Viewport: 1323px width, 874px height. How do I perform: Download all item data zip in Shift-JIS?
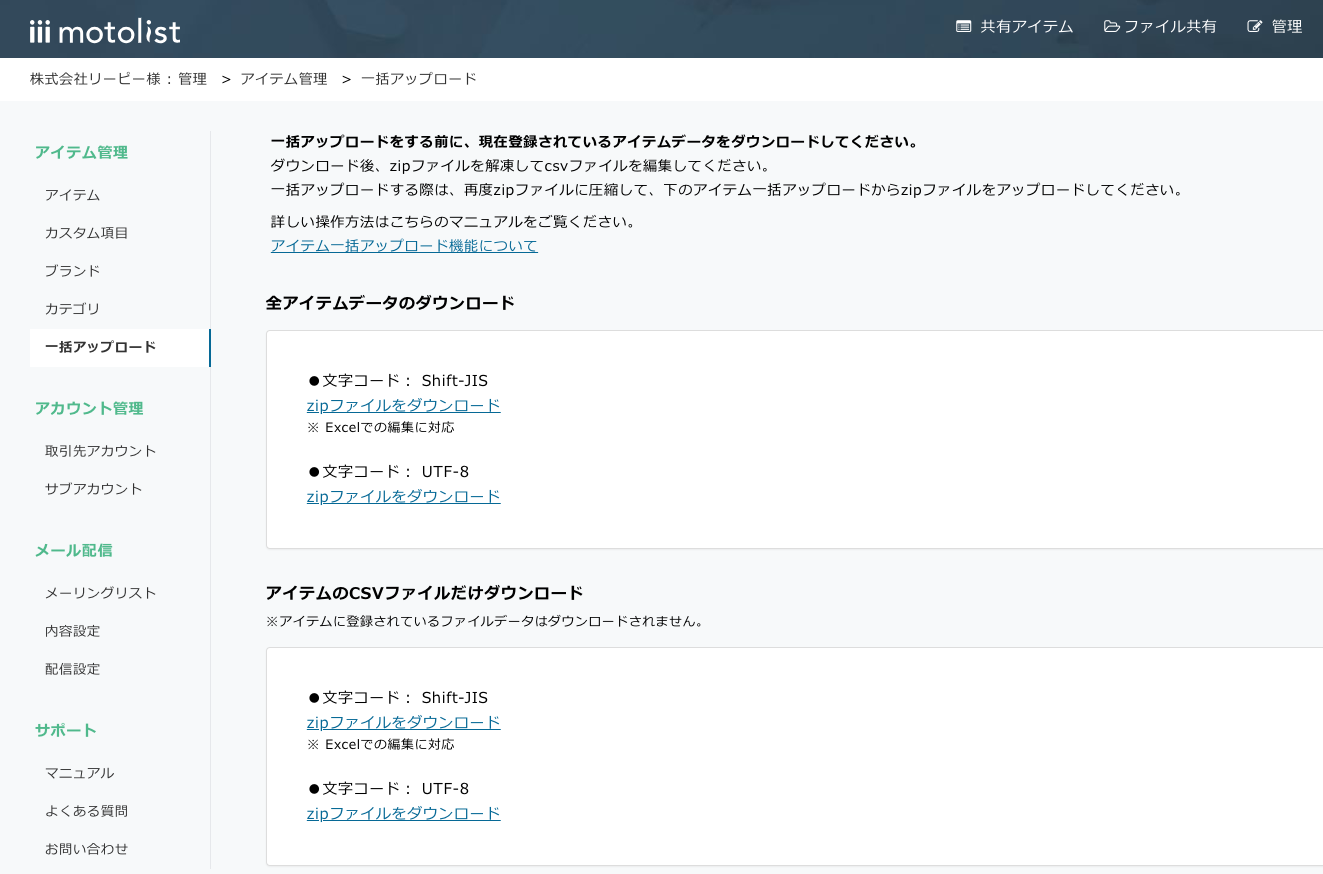(403, 406)
